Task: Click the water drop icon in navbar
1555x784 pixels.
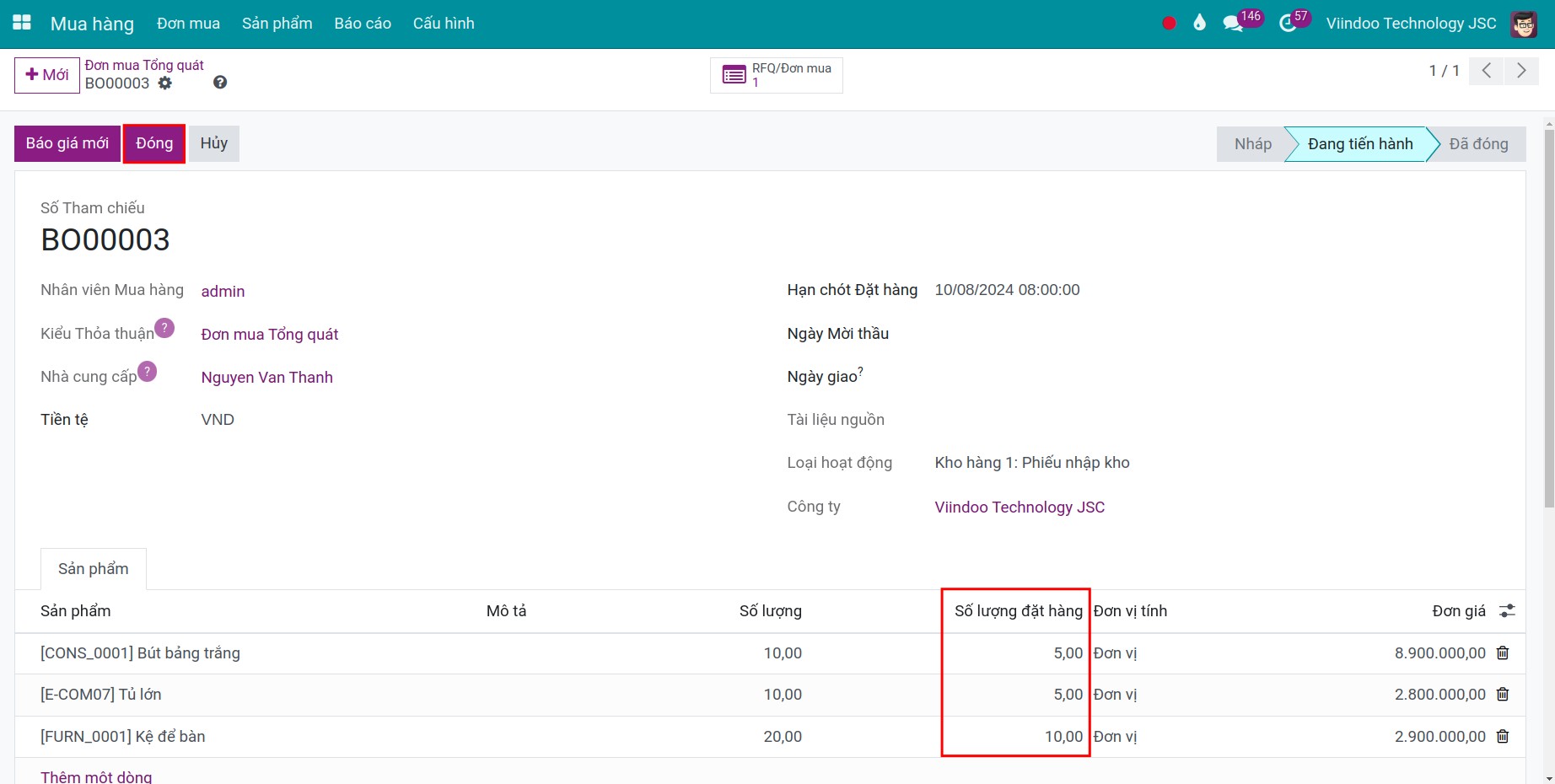Action: point(1199,23)
